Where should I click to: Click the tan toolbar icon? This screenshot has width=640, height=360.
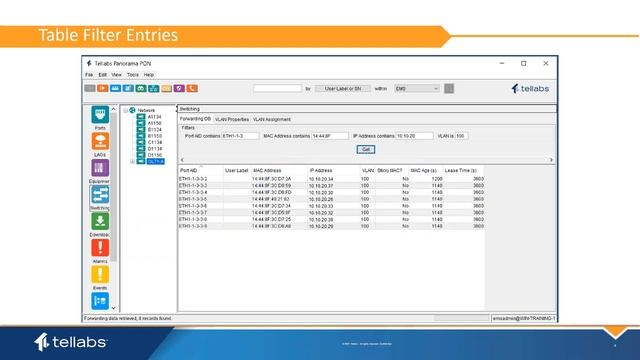(166, 88)
